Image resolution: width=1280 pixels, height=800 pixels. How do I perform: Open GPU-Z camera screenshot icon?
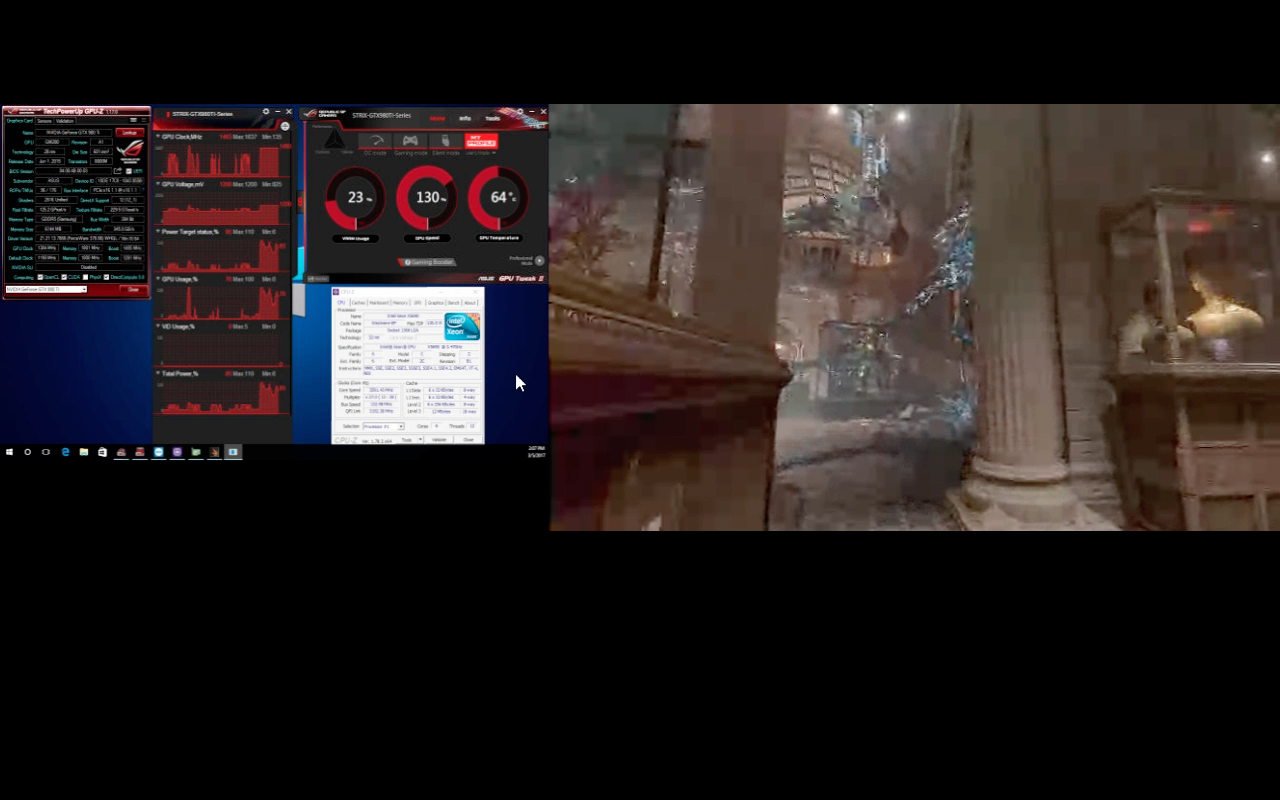coord(133,120)
